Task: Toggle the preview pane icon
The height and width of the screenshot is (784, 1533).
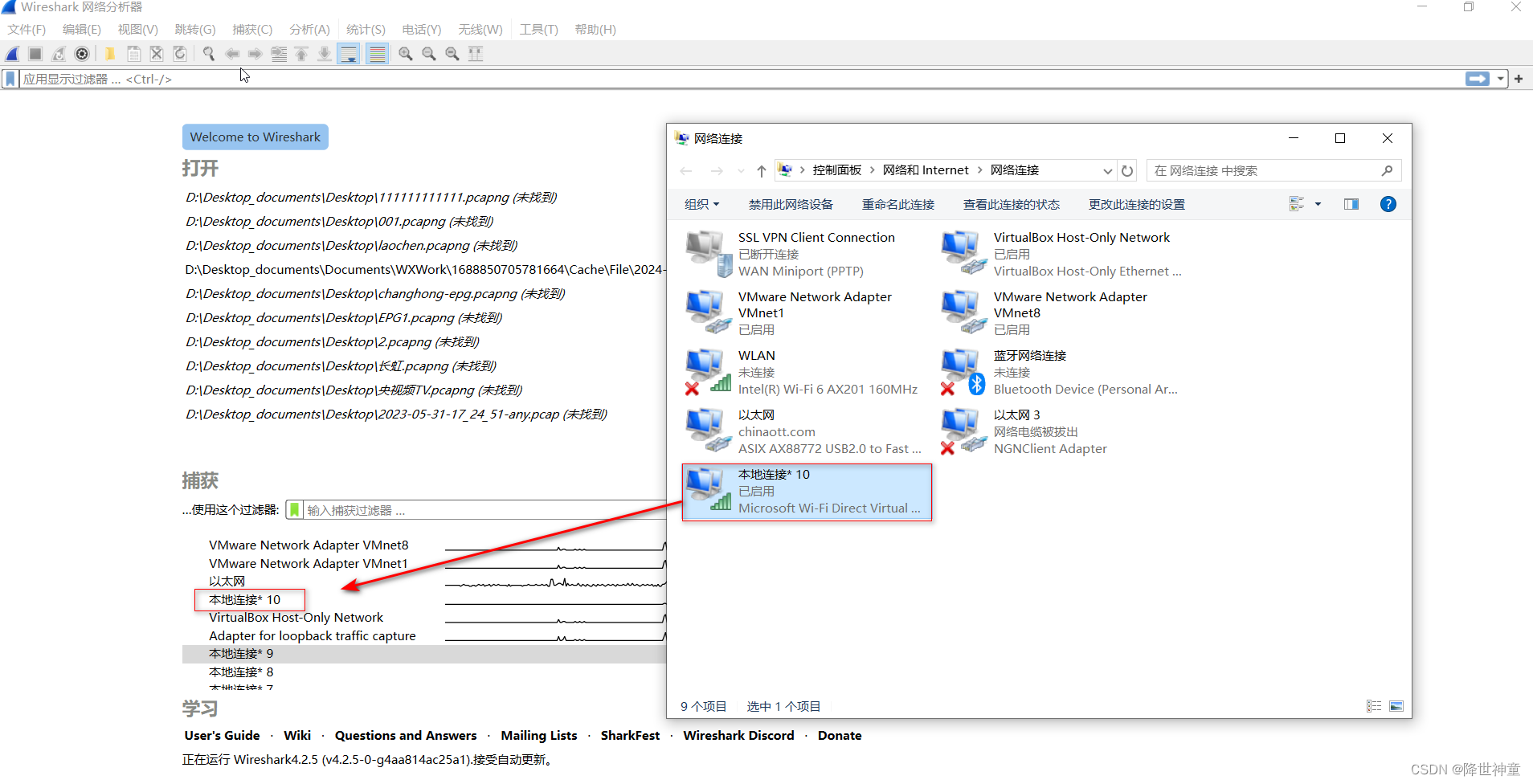Action: coord(1351,205)
